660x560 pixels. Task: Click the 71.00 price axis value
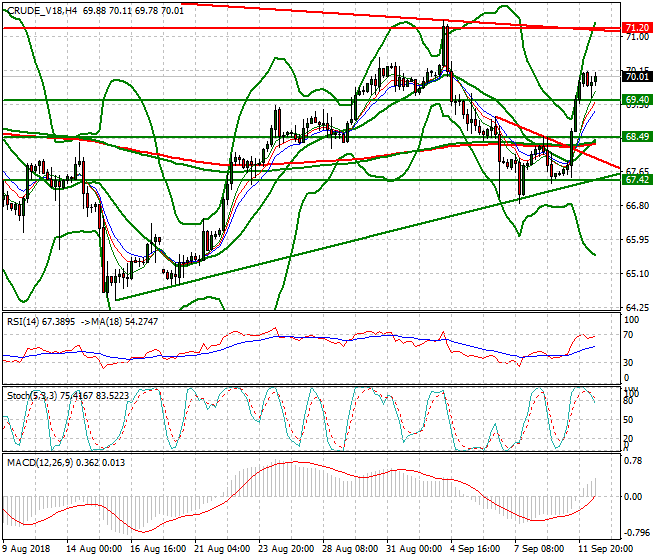(637, 37)
